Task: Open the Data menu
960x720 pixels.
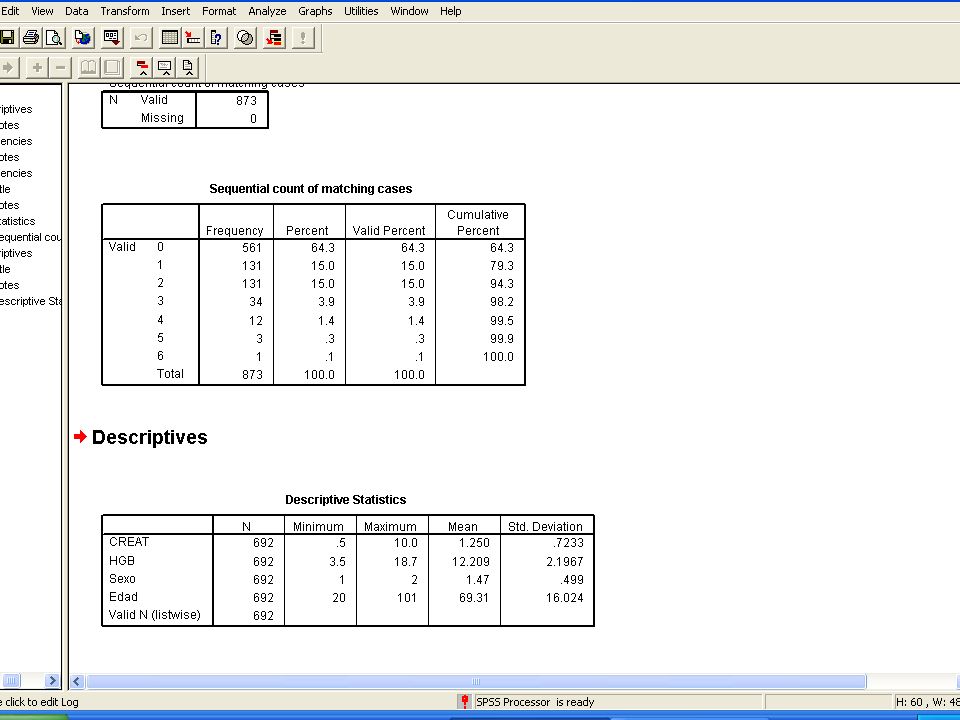Action: point(77,11)
